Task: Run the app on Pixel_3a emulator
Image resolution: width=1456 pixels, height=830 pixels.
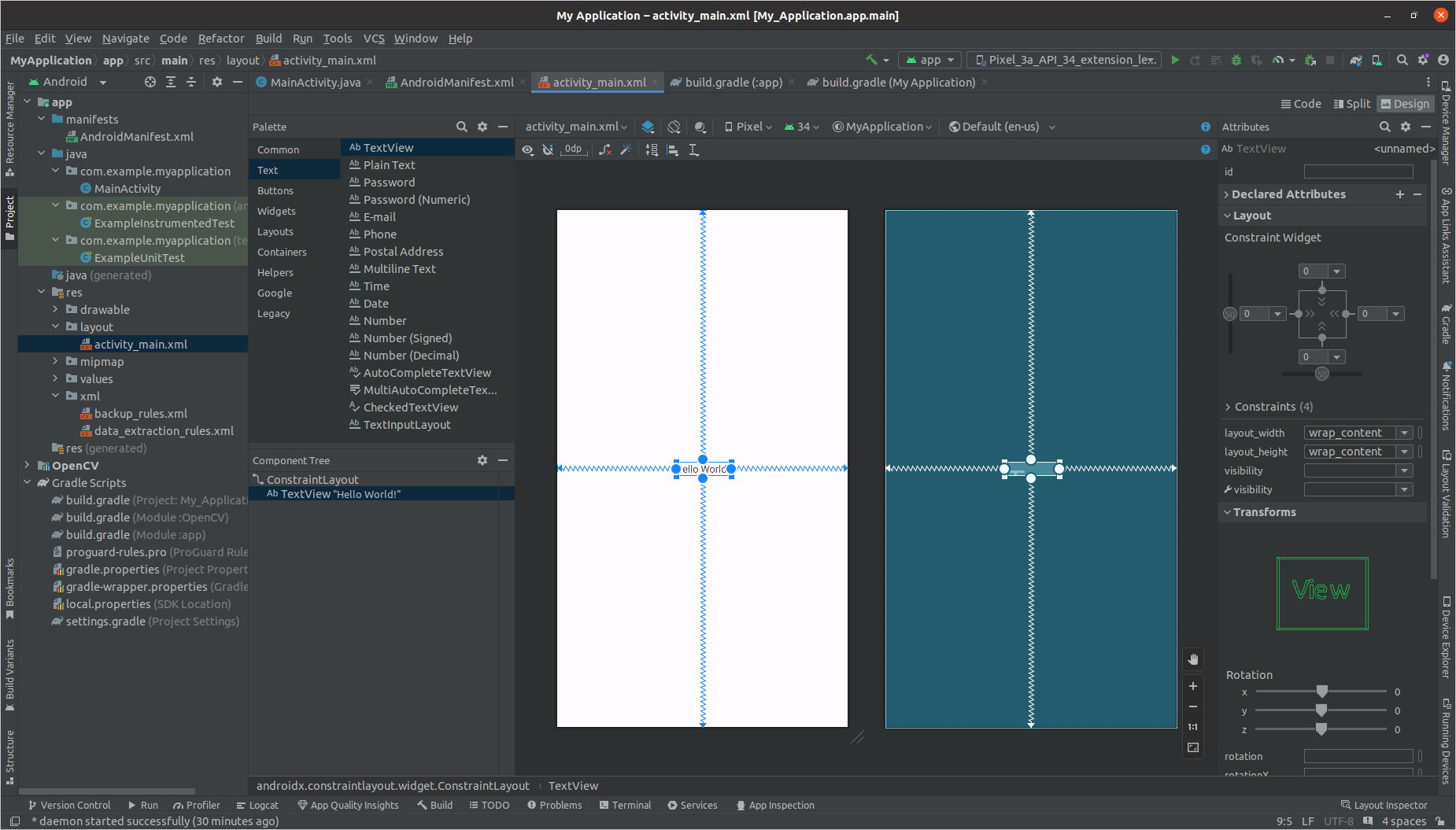Action: 1176,60
